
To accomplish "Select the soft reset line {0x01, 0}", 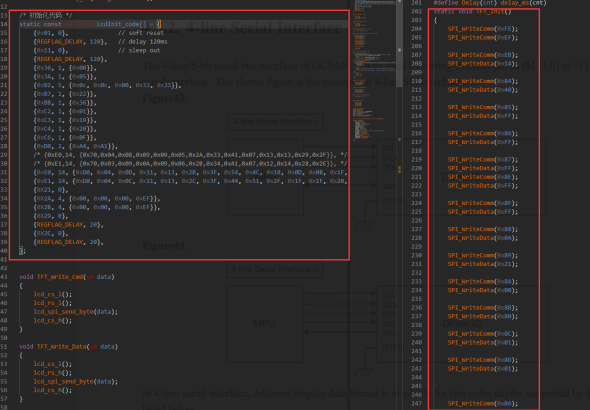I will click(99, 33).
